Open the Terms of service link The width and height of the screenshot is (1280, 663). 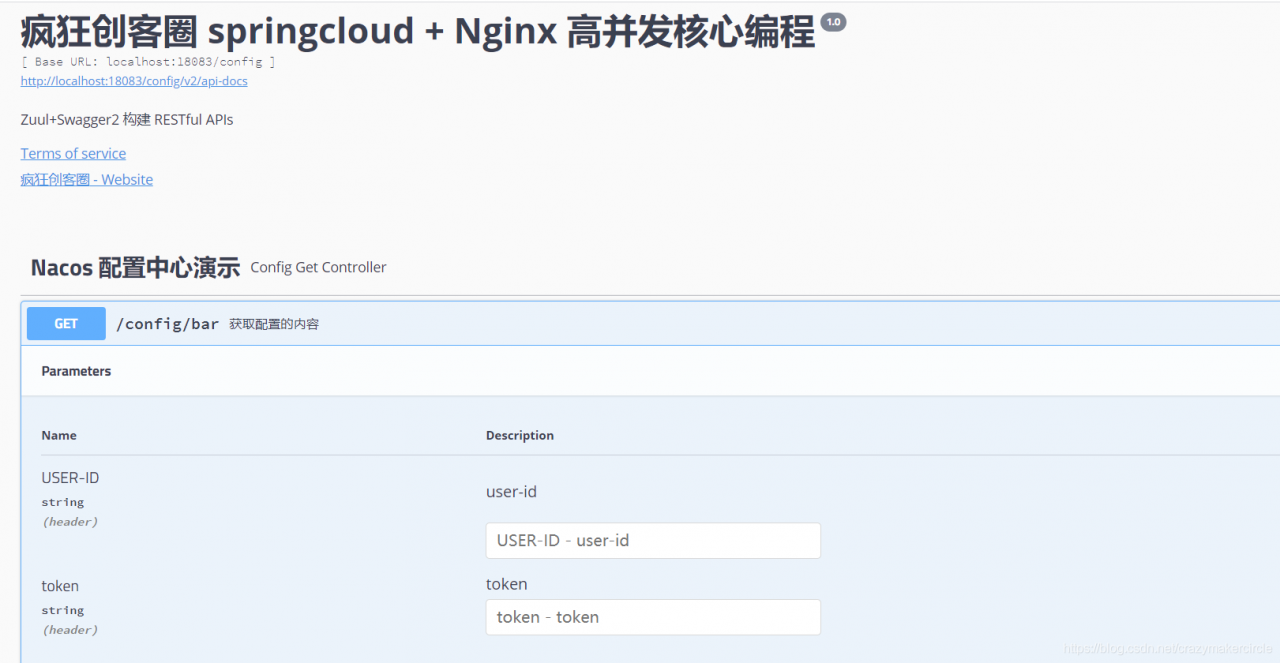[73, 153]
